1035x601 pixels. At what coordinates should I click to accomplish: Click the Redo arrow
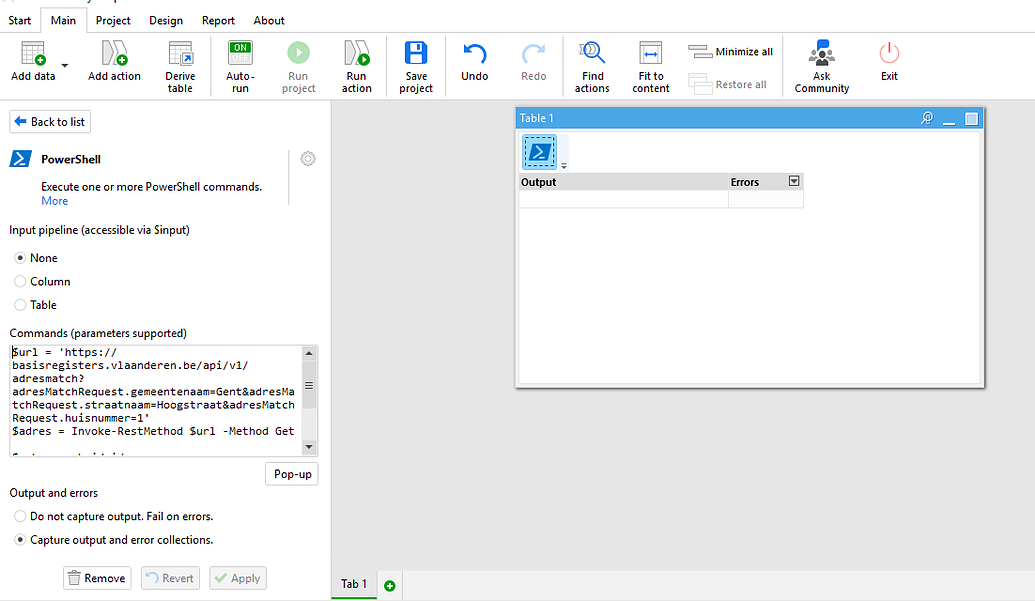(533, 53)
